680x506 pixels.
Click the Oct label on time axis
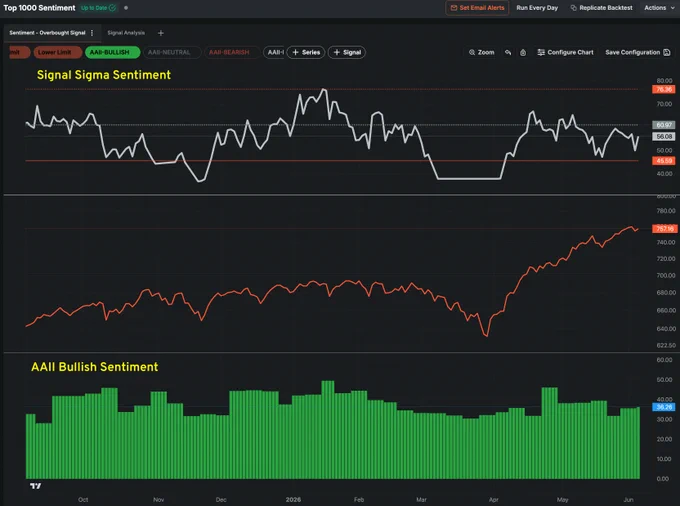click(83, 499)
